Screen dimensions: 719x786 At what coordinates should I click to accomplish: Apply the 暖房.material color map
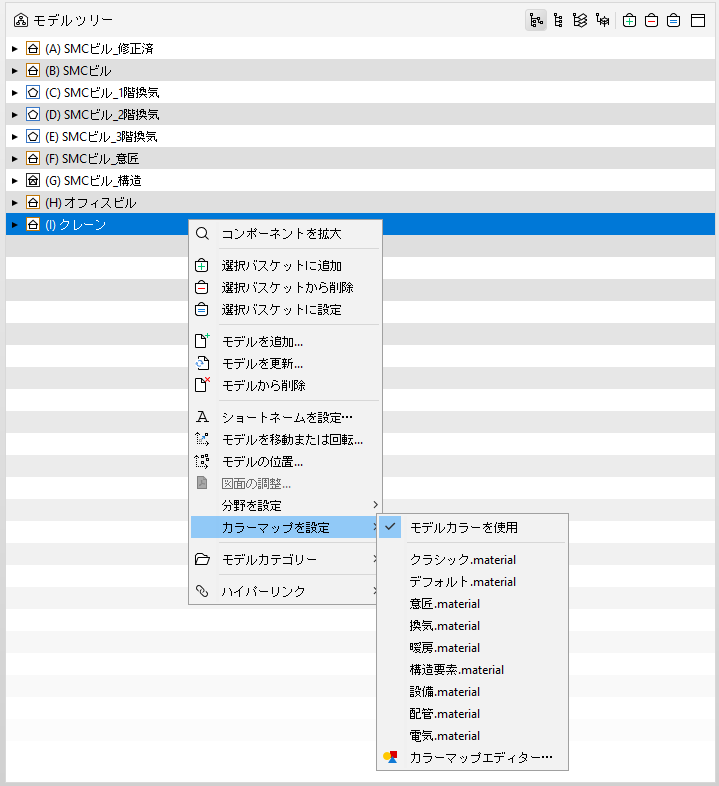[x=472, y=648]
